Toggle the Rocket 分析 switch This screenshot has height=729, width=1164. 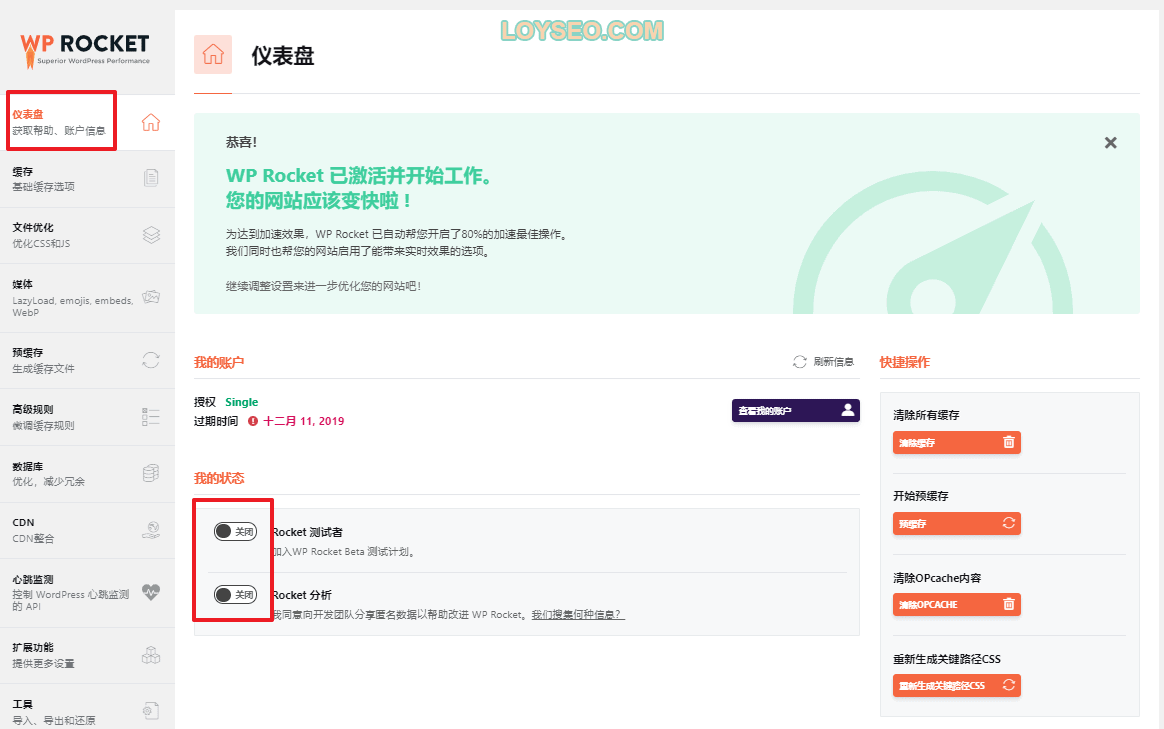(x=235, y=595)
